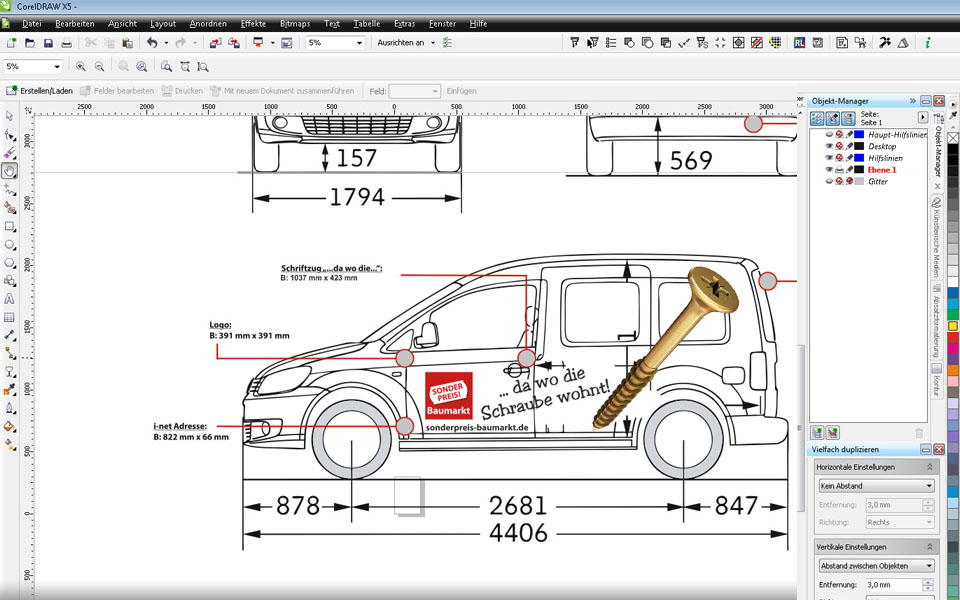Open the 'Kein Abstand' dropdown
Viewport: 960px width, 600px height.
875,486
